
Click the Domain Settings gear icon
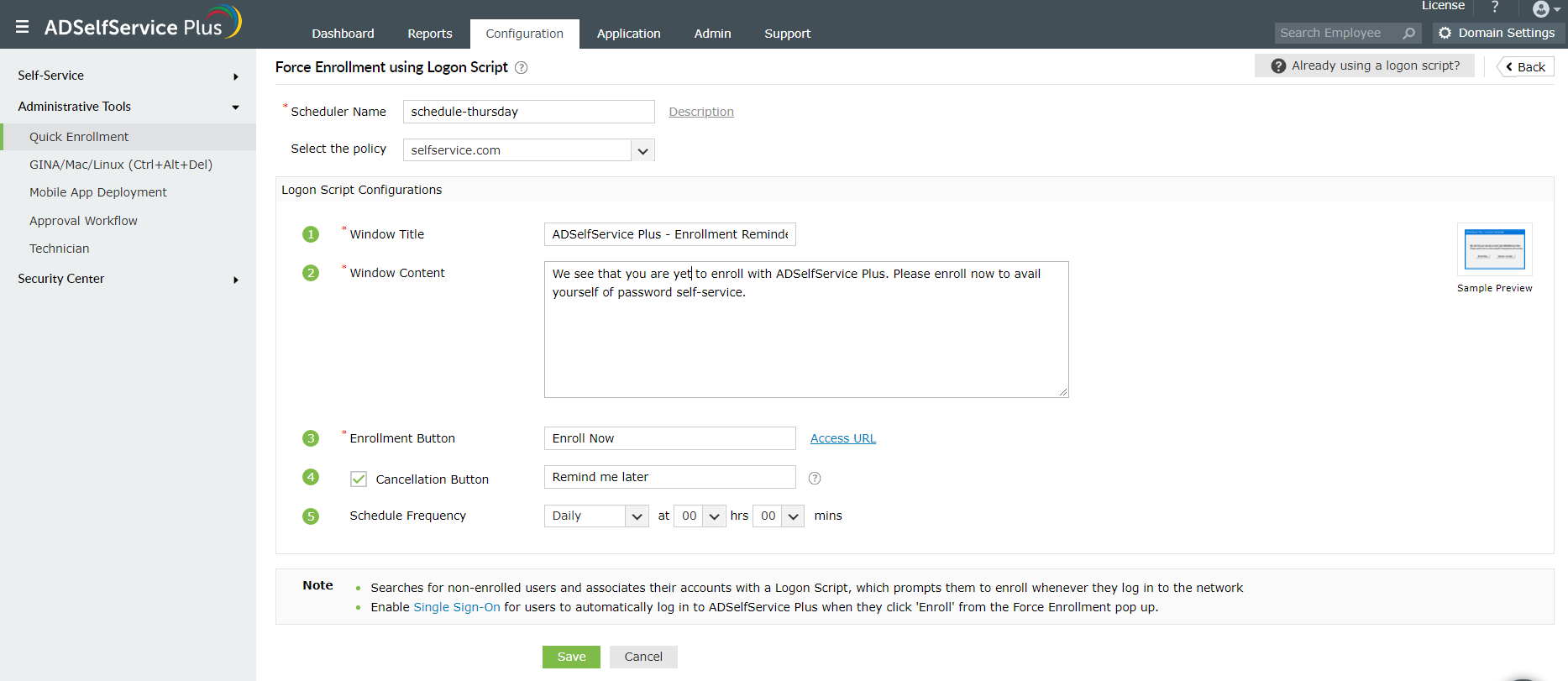click(x=1445, y=33)
